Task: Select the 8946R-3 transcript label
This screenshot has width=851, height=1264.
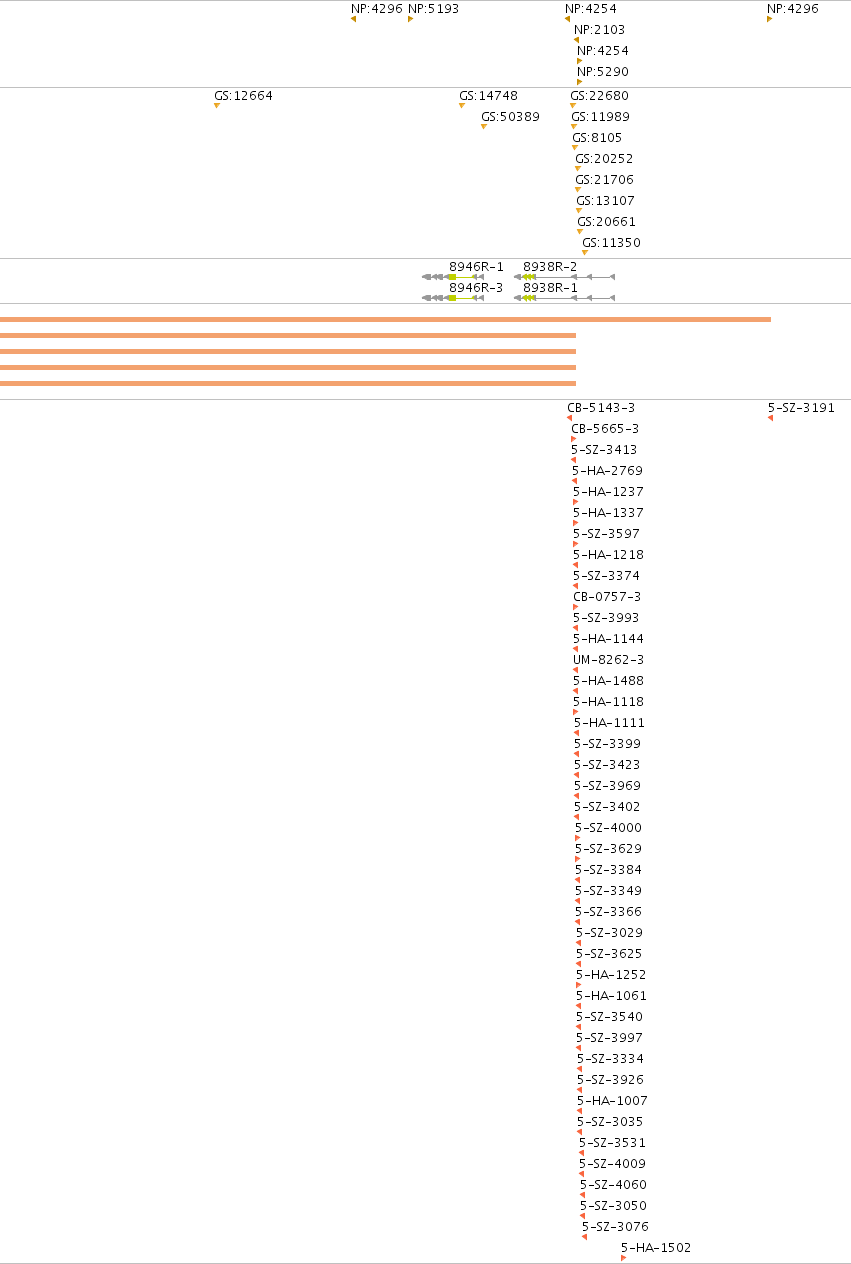Action: click(476, 287)
